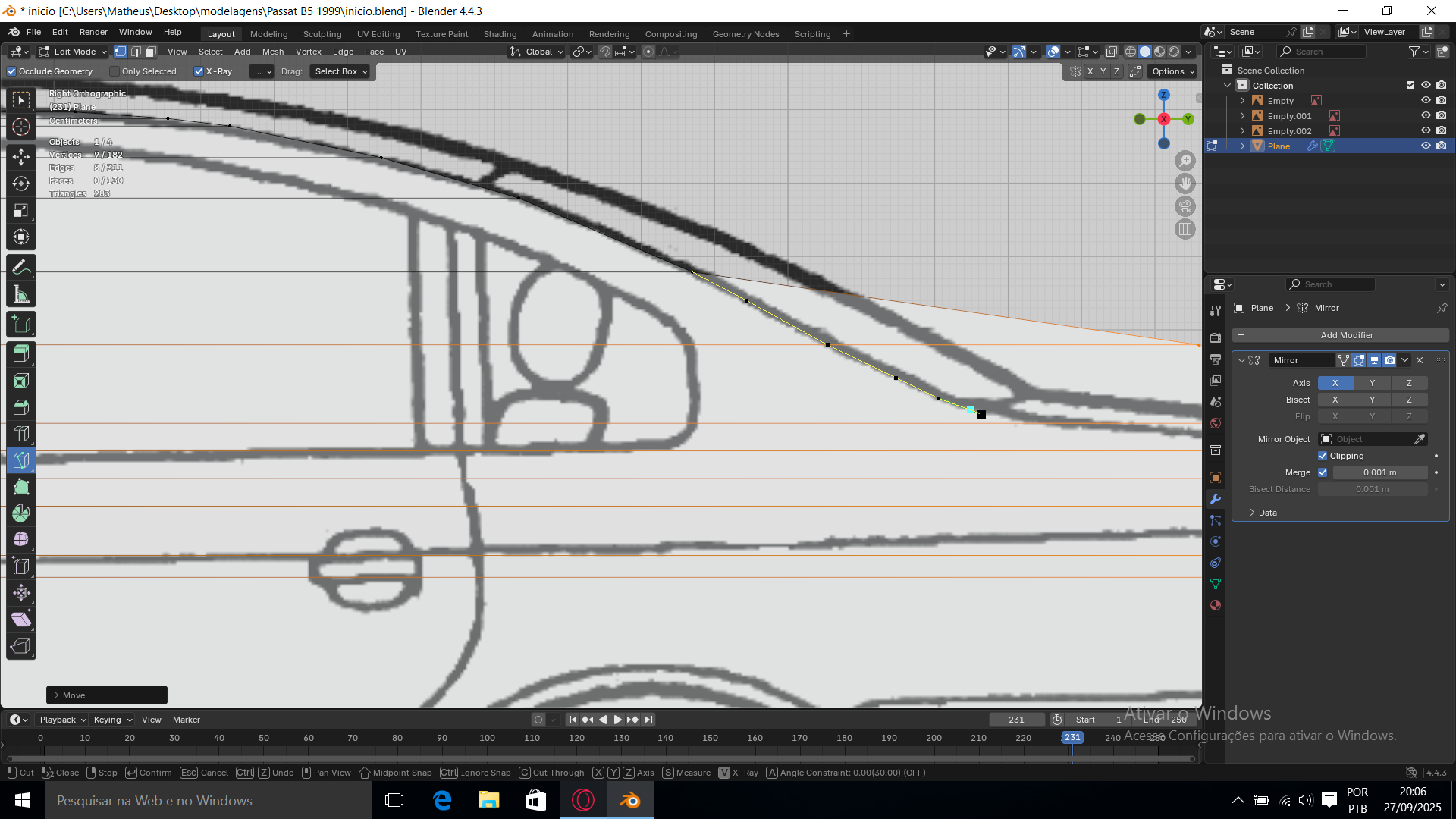
Task: Select the Extrude Region tool
Action: pos(21,353)
